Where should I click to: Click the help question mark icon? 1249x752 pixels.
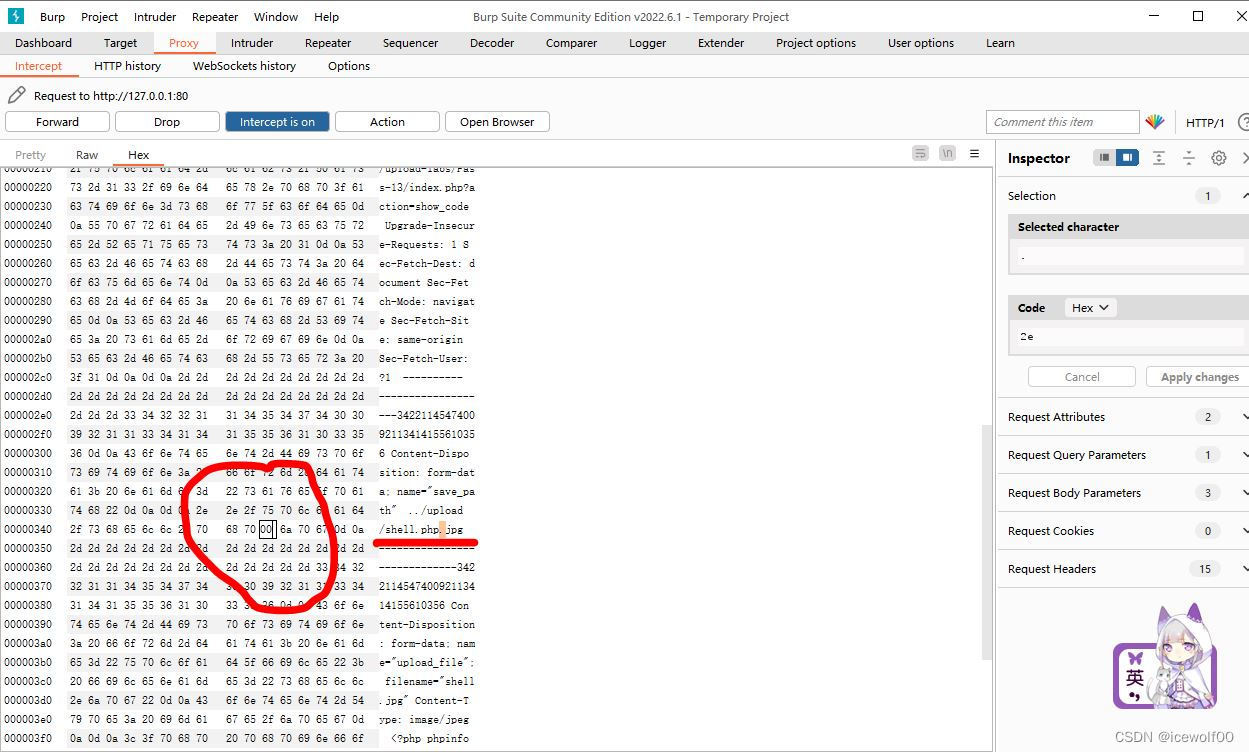point(1243,122)
